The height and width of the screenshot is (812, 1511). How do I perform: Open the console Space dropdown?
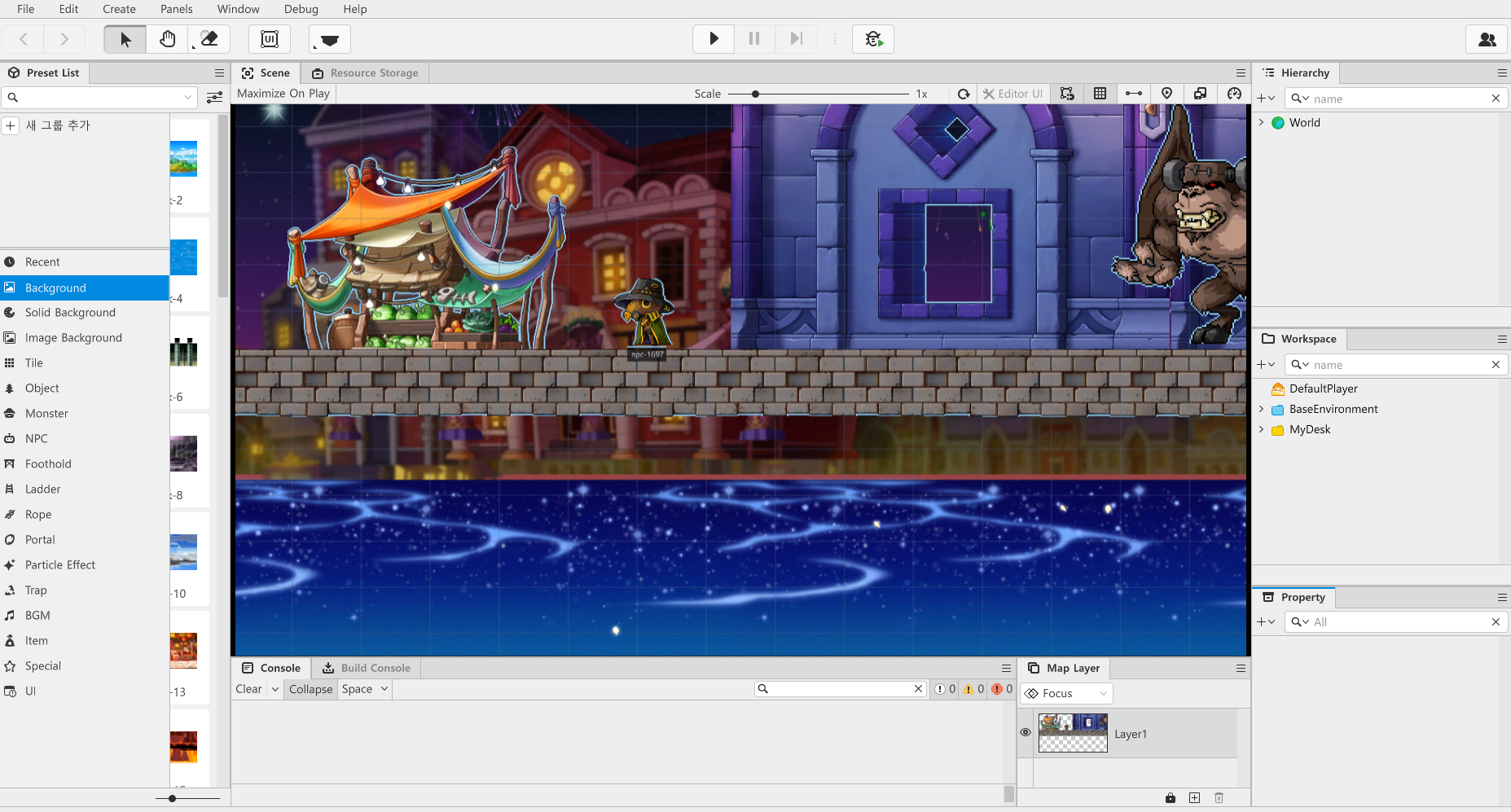(365, 689)
